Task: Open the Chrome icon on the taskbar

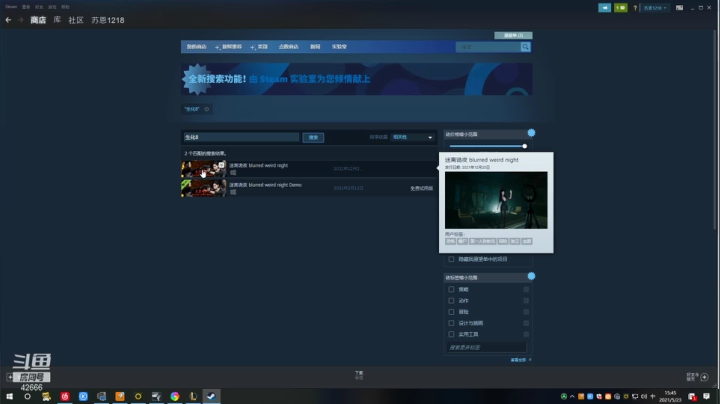Action: (x=174, y=396)
